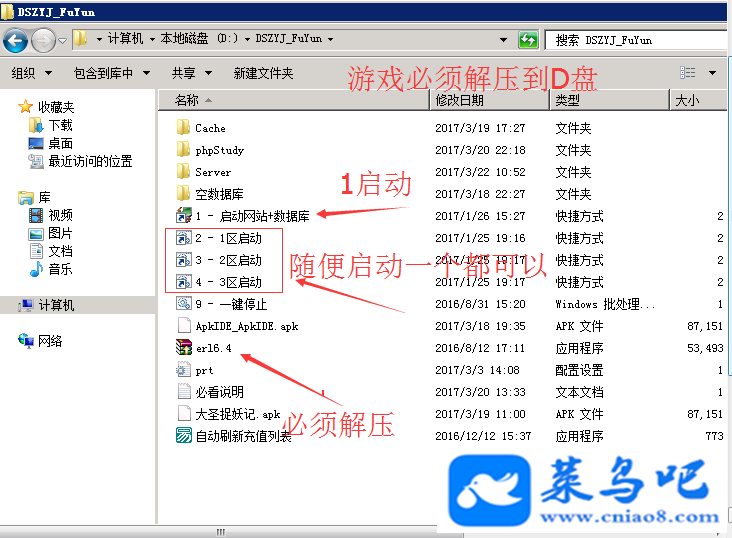Click the Windows 批处理 type cell
This screenshot has height=538, width=732.
tap(605, 304)
